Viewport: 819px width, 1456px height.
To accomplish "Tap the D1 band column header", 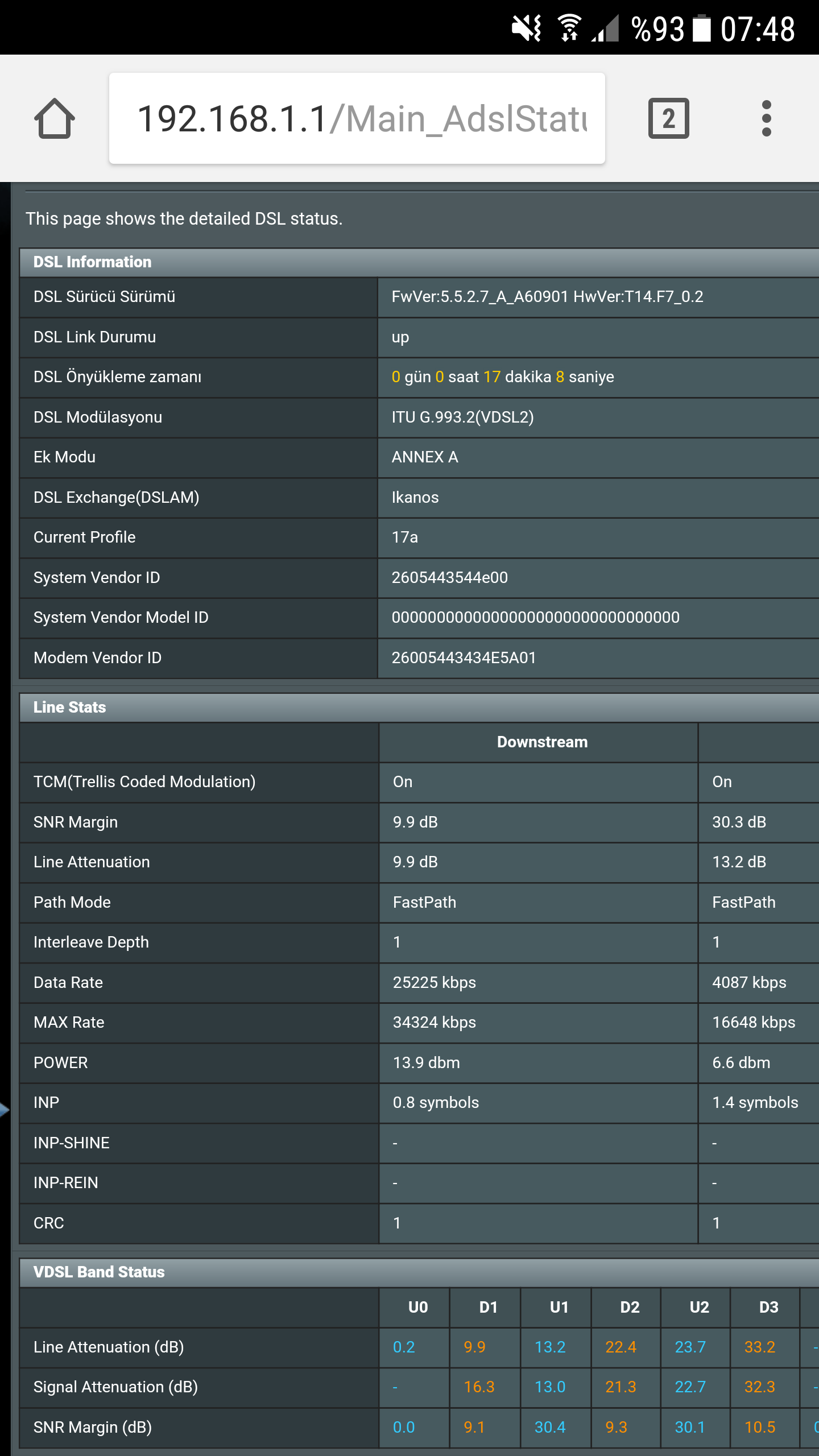I will click(488, 1308).
